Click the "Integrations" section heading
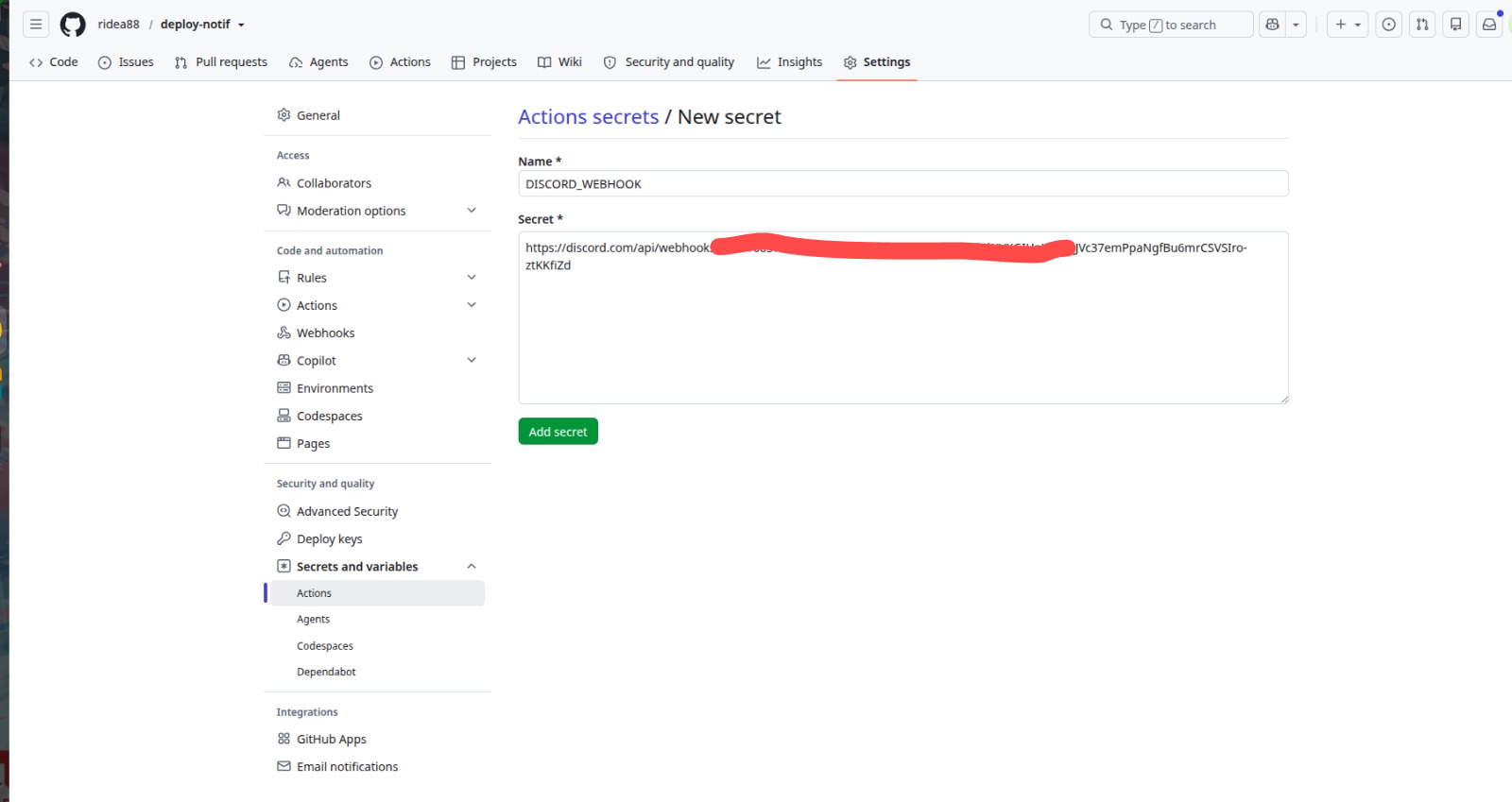The width and height of the screenshot is (1512, 802). coord(306,712)
